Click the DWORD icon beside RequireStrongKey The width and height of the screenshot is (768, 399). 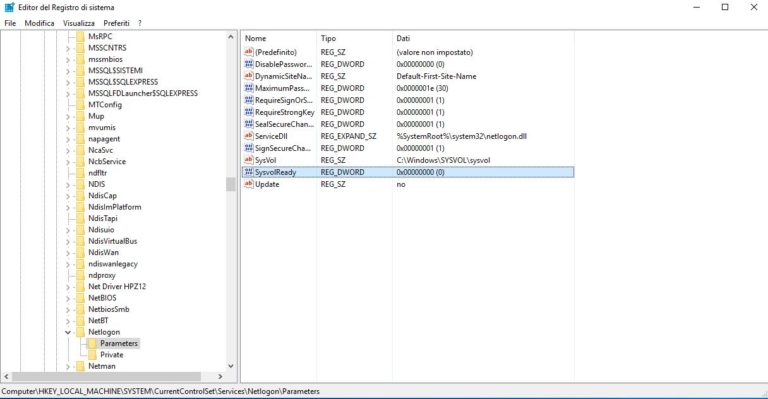248,112
